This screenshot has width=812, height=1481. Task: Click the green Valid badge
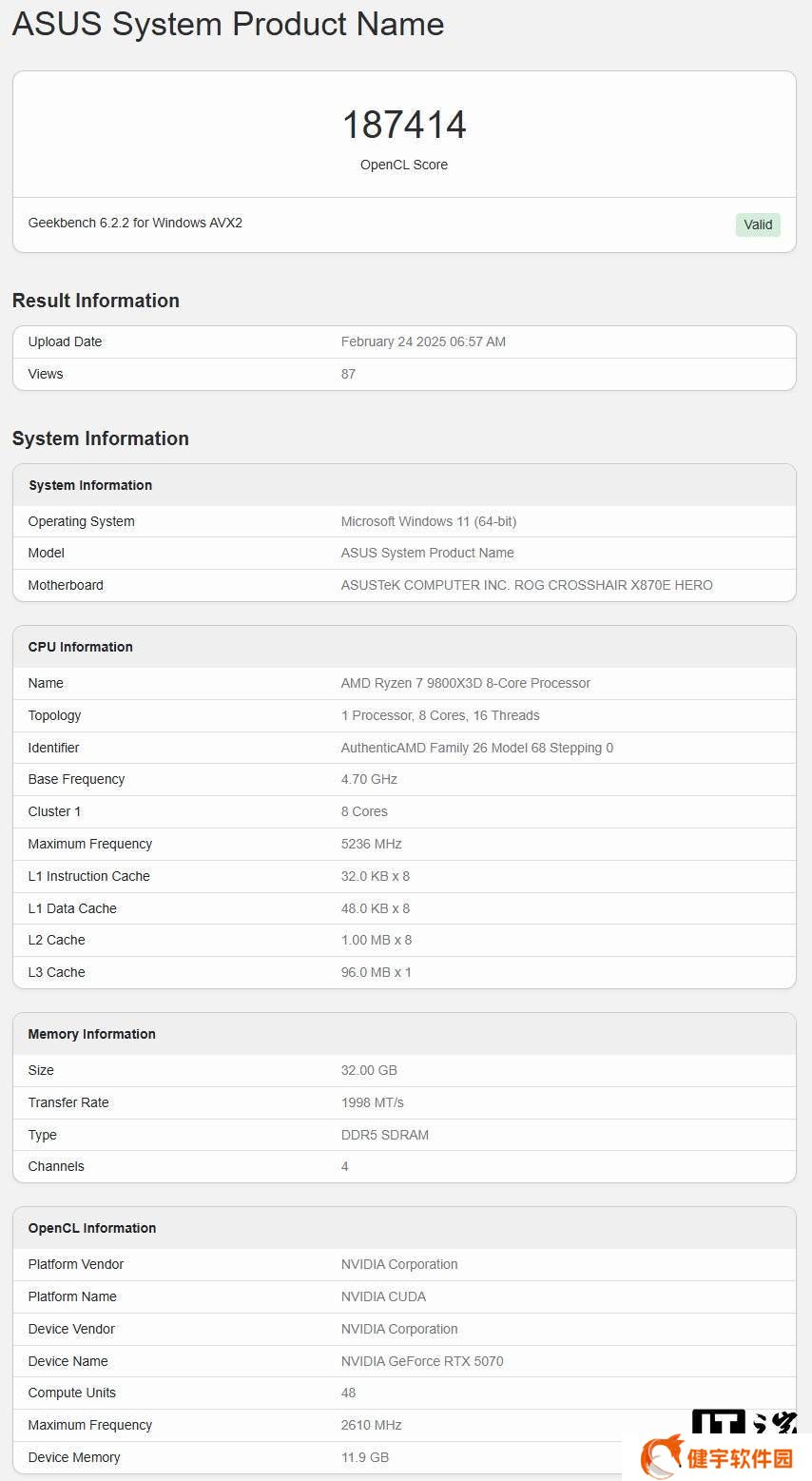[758, 224]
